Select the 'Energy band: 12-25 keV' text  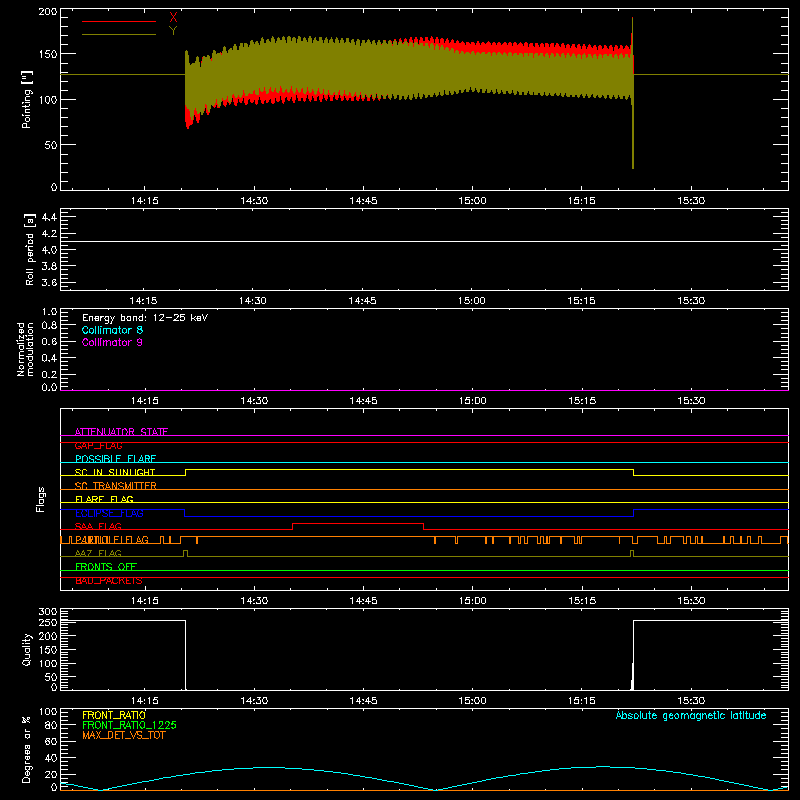pos(145,318)
